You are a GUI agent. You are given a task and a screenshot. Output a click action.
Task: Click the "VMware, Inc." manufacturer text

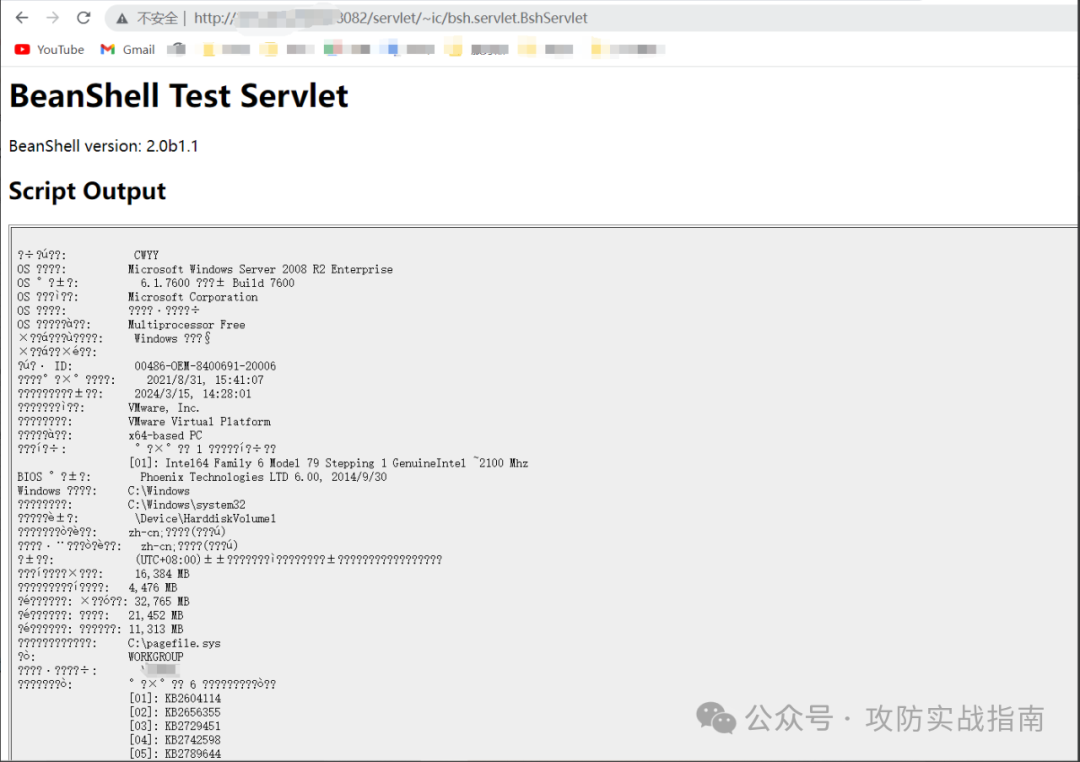[164, 408]
